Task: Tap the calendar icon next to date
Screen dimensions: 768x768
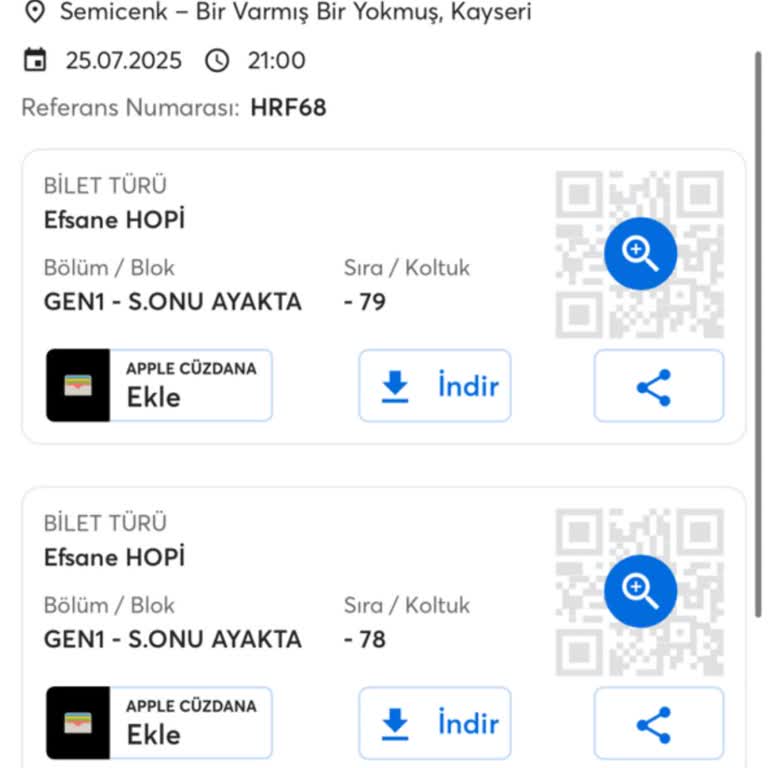Action: [x=35, y=61]
